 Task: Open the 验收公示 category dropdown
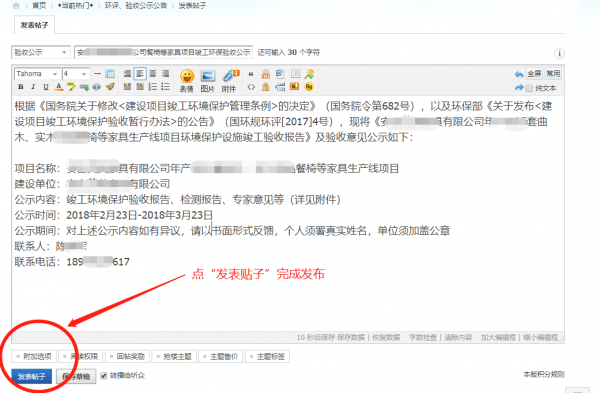click(x=41, y=52)
